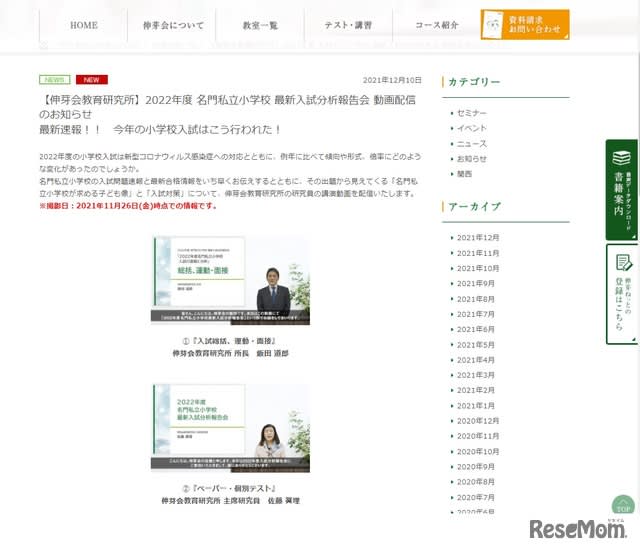The width and height of the screenshot is (640, 552).
Task: Click the アーカイブ sidebar heading
Action: point(474,207)
